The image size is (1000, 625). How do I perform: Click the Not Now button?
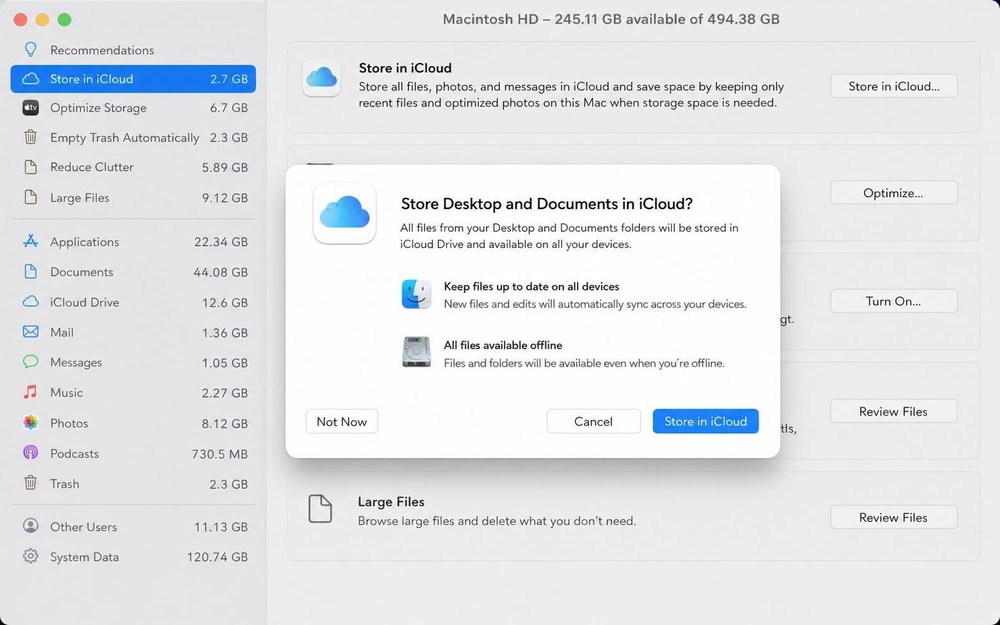tap(342, 421)
